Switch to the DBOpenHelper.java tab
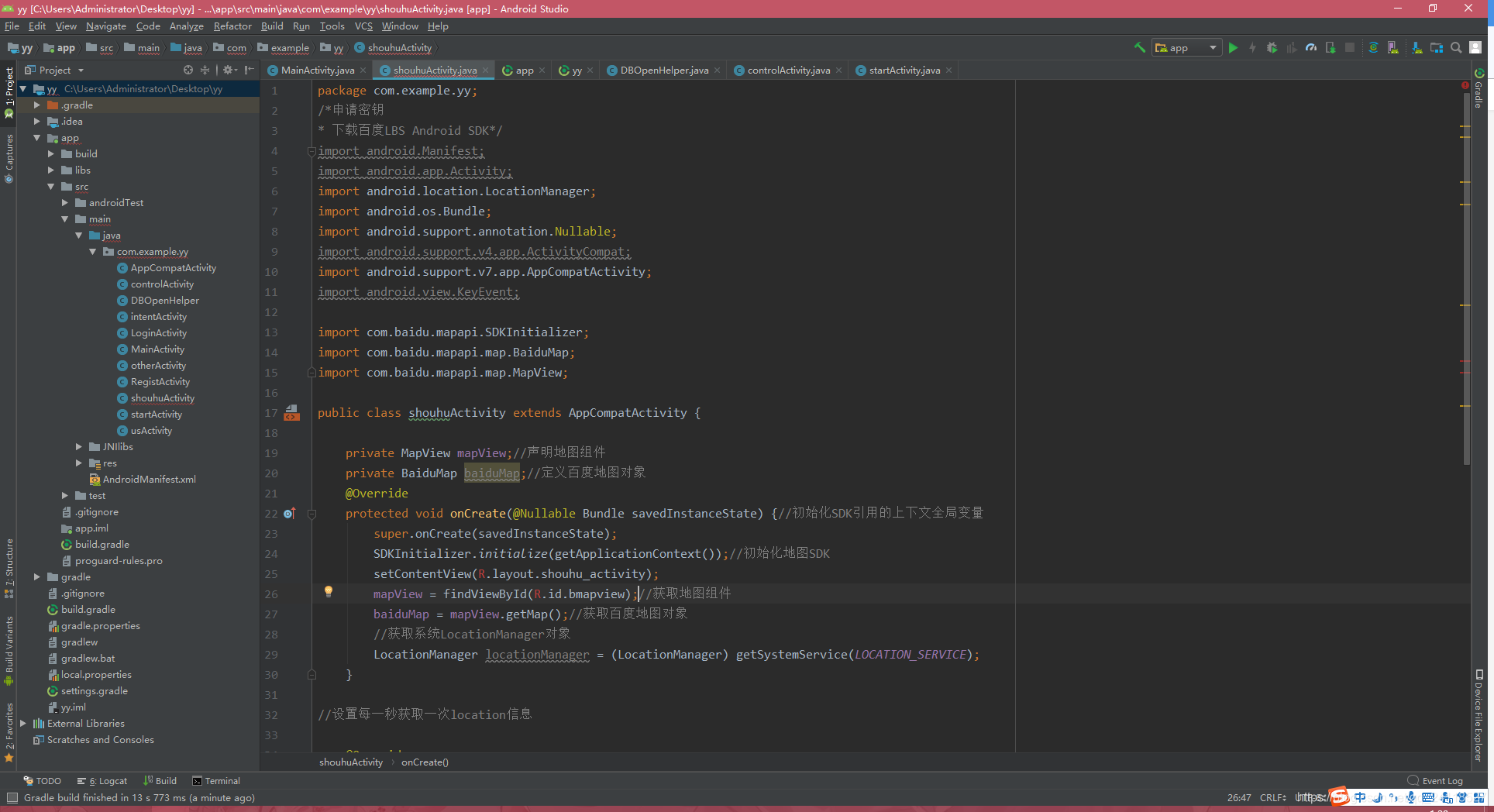1494x812 pixels. (663, 70)
